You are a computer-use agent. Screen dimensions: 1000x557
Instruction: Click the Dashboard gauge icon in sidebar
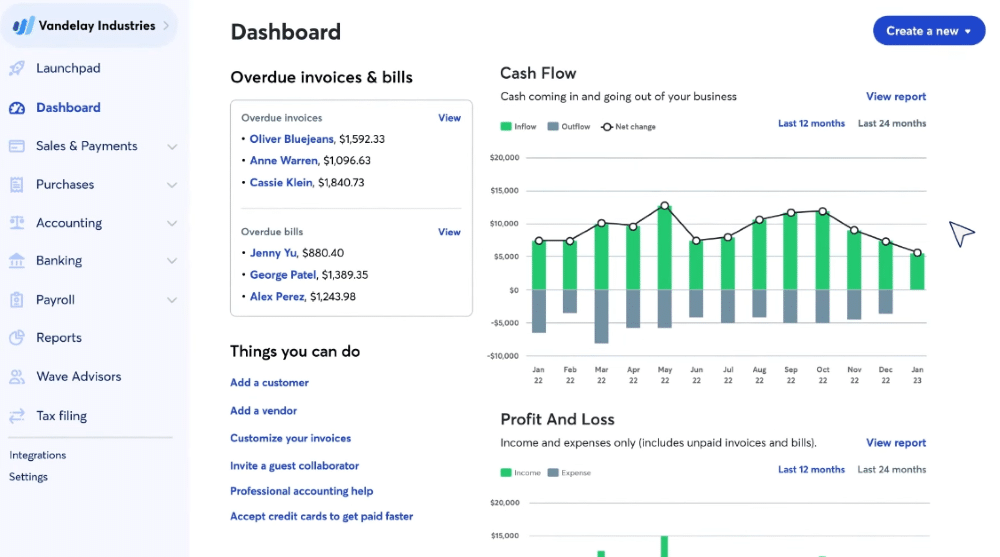pyautogui.click(x=17, y=108)
